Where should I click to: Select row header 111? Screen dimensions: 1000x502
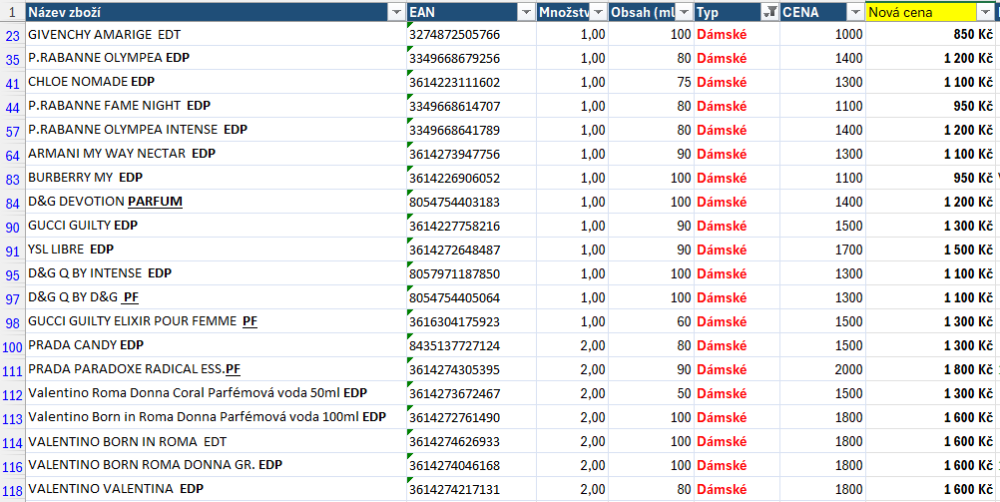click(13, 369)
